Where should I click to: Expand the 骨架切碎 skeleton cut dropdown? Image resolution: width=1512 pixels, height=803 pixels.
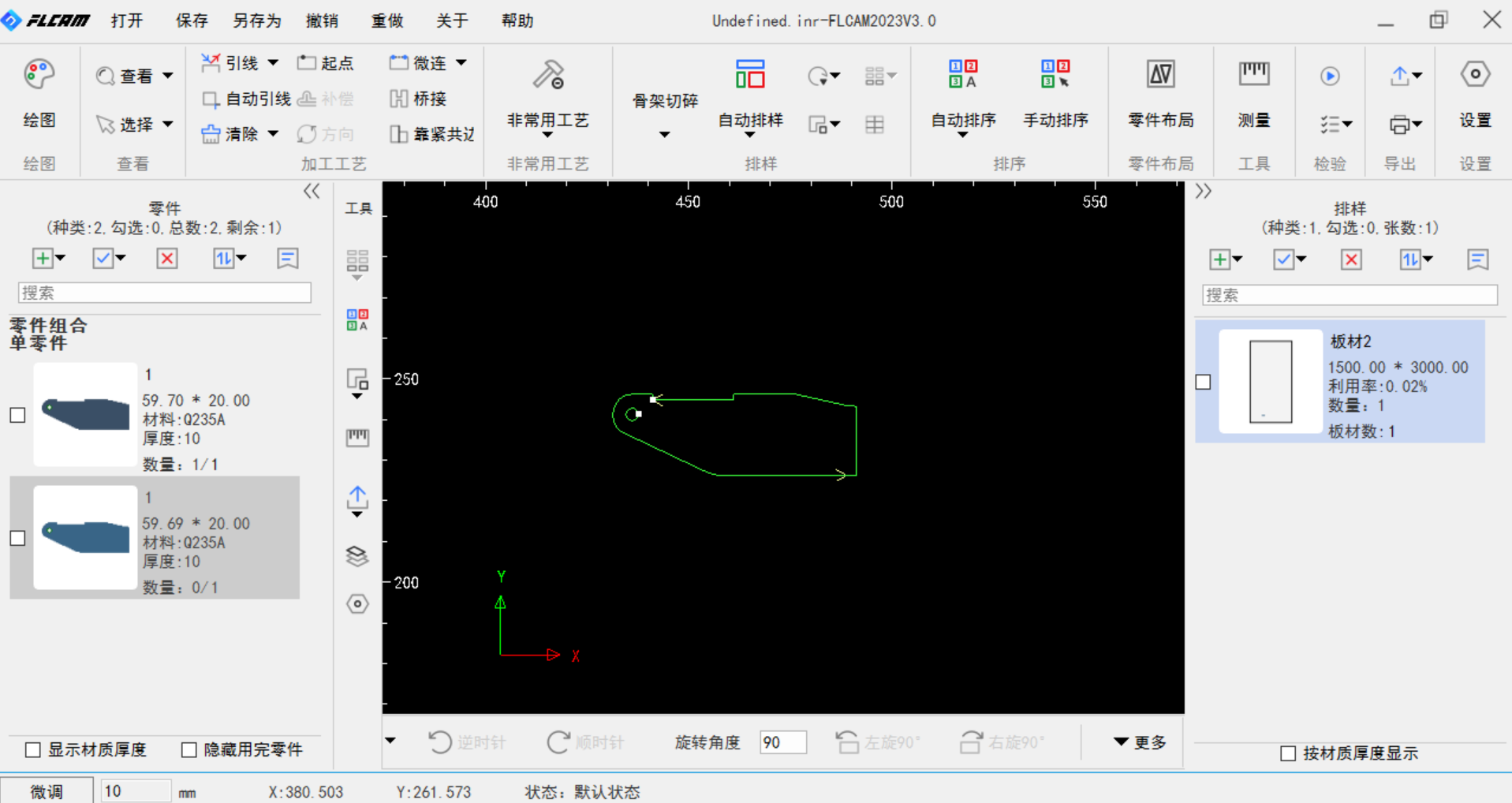click(x=664, y=135)
